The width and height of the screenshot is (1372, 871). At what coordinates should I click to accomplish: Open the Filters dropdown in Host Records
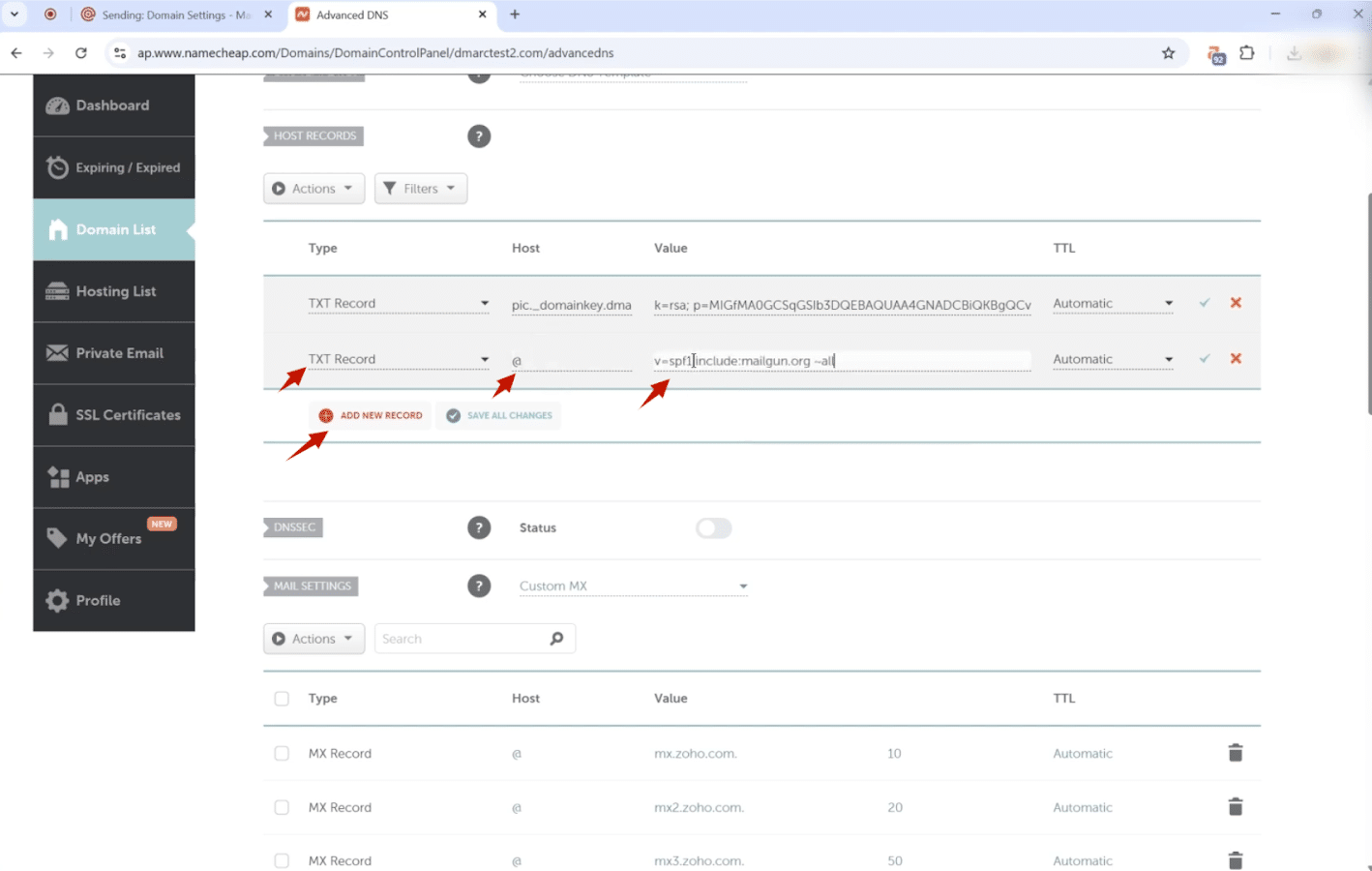(x=420, y=189)
